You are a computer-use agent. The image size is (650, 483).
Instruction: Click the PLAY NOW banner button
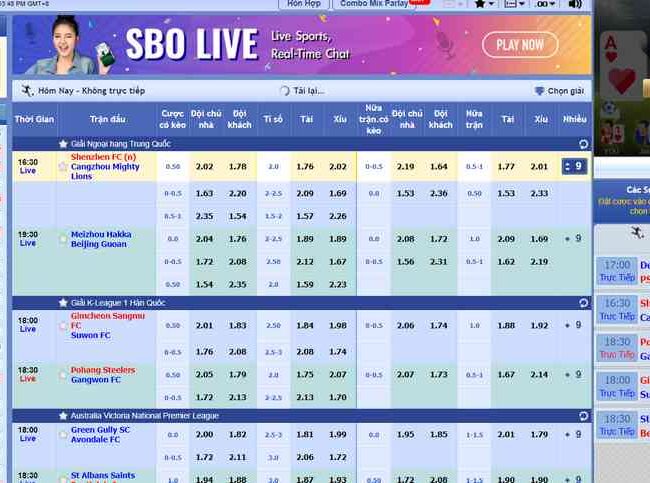coord(520,44)
